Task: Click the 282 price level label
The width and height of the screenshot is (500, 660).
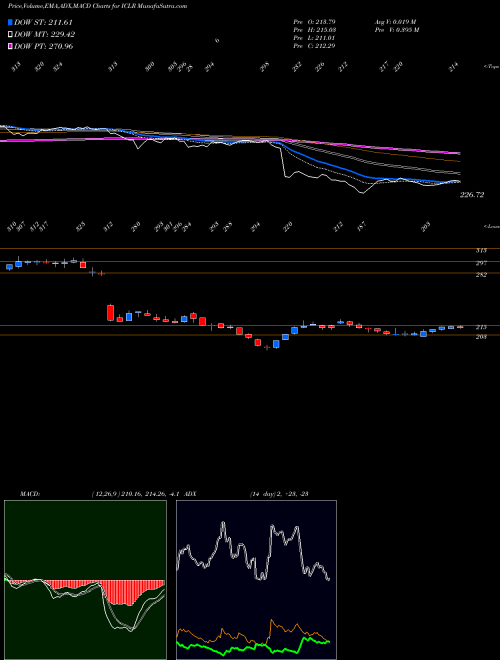Action: 481,275
